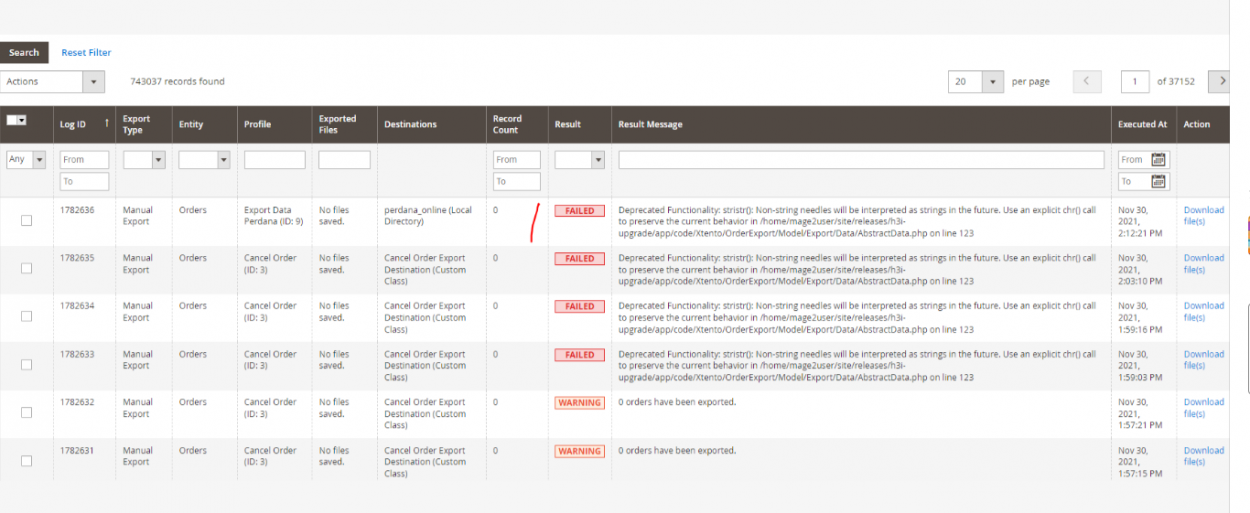The width and height of the screenshot is (1250, 513).
Task: Check the box for log 1782632
Action: pos(26,412)
